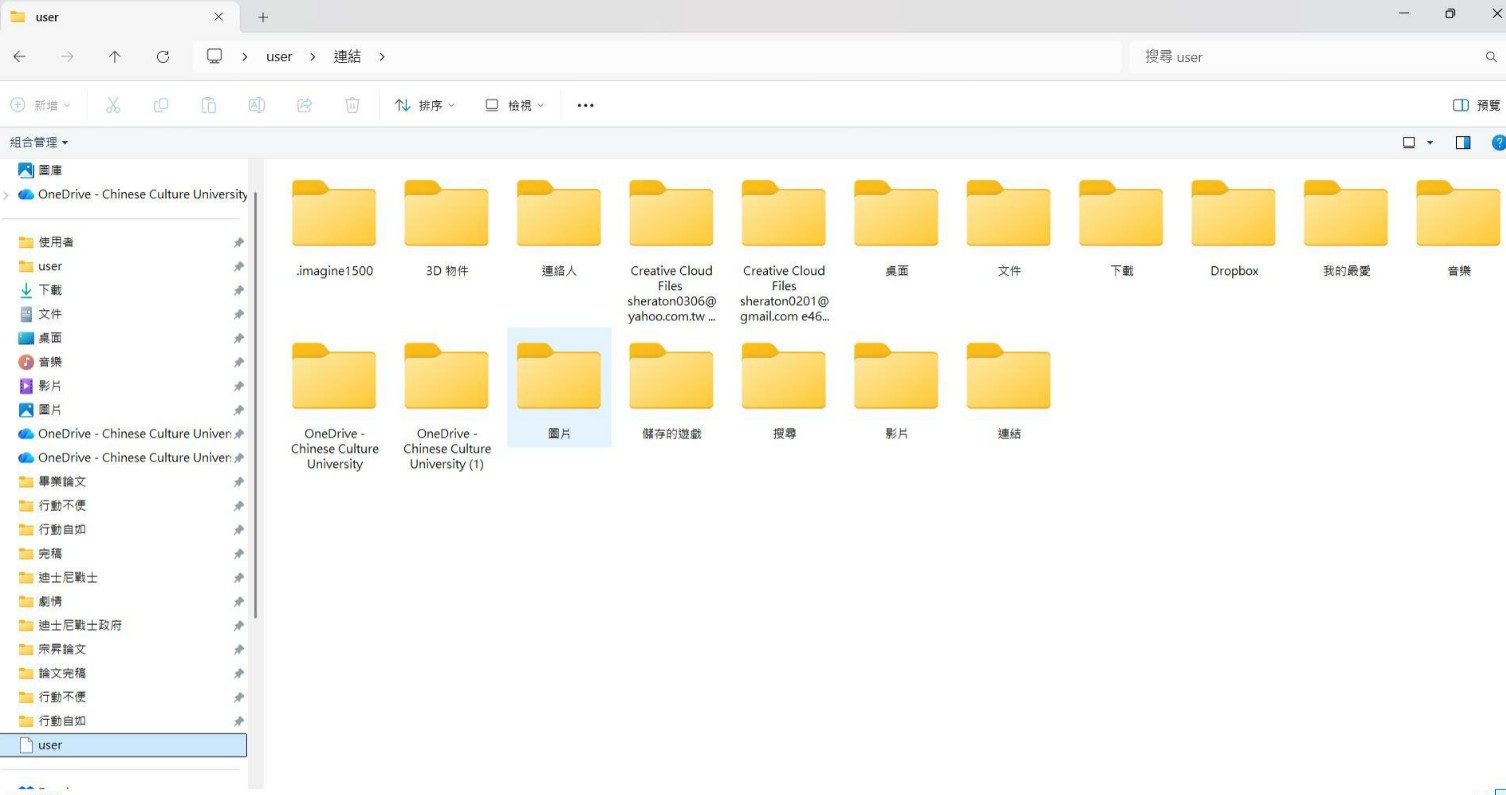Viewport: 1506px width, 795px height.
Task: Toggle the 預覽 preview pane
Action: [x=1480, y=104]
